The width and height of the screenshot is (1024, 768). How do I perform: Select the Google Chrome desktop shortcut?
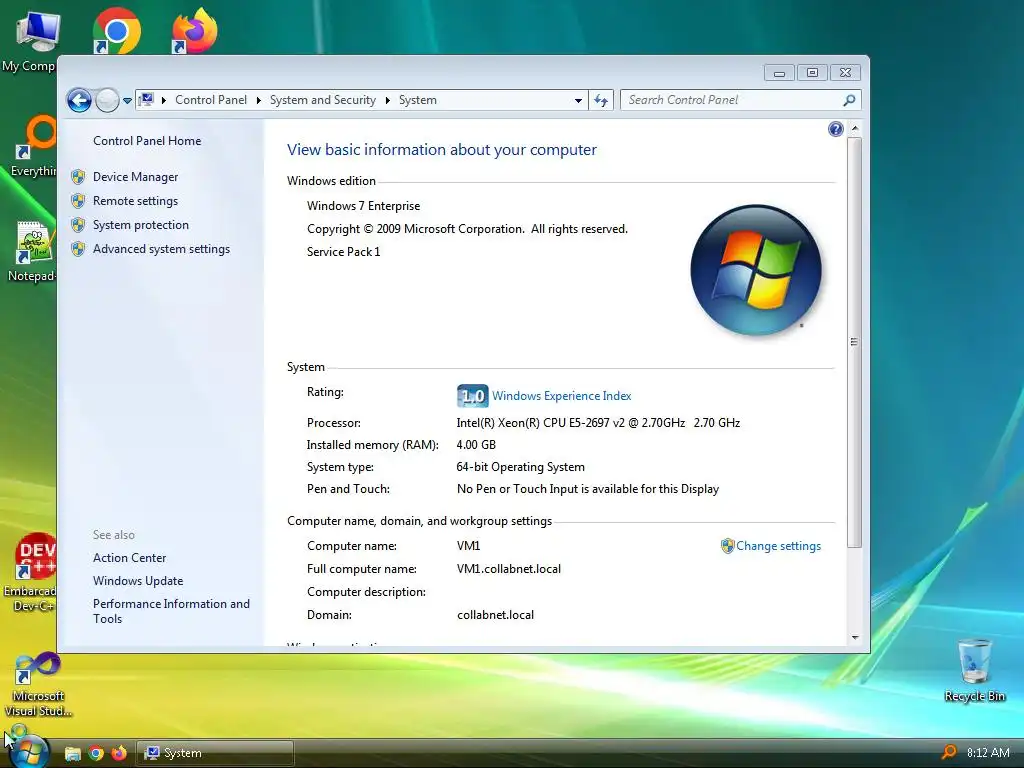(x=116, y=30)
